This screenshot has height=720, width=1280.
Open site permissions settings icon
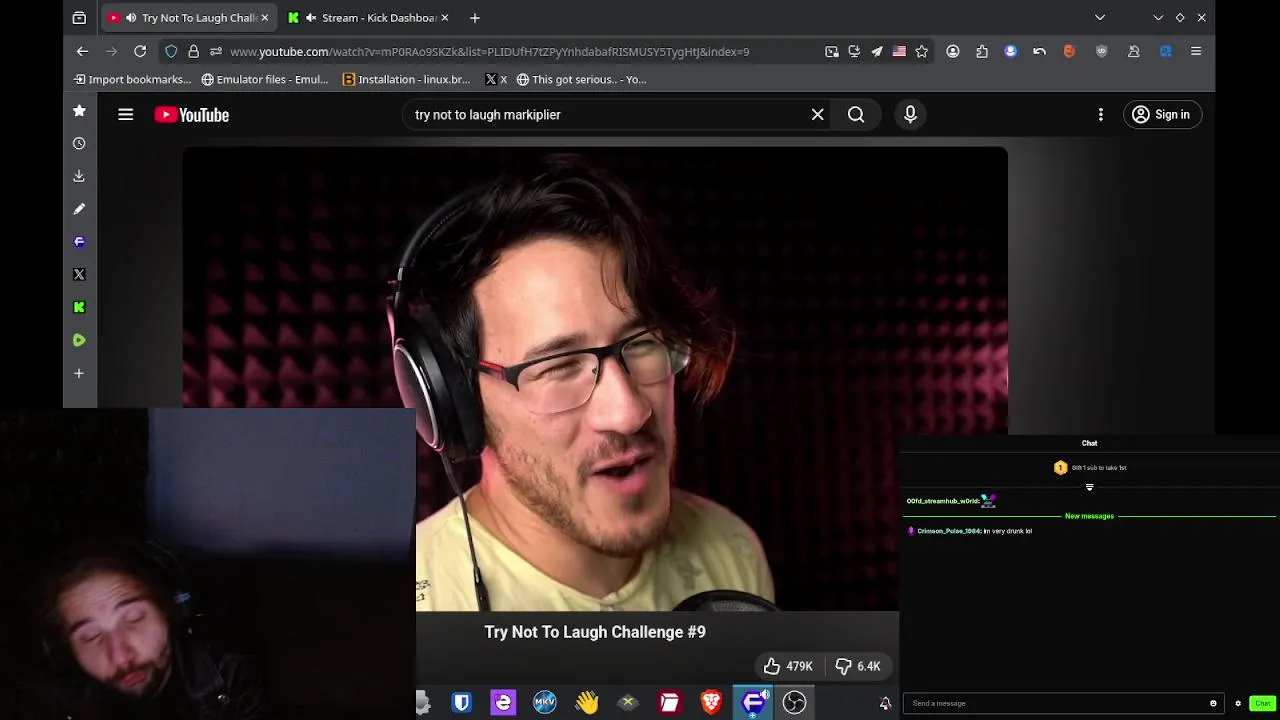[x=216, y=51]
